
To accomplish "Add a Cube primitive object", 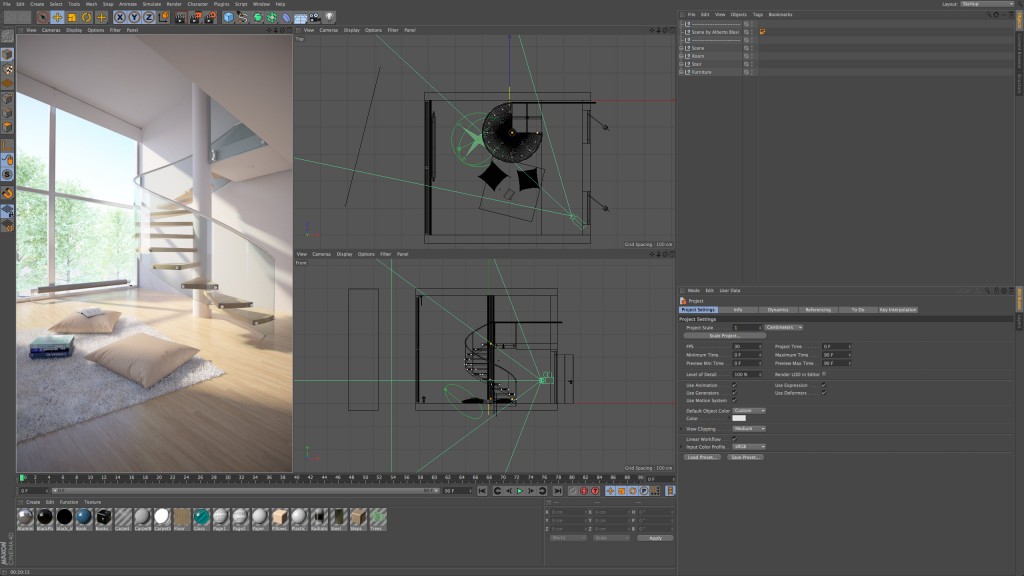I will (229, 18).
